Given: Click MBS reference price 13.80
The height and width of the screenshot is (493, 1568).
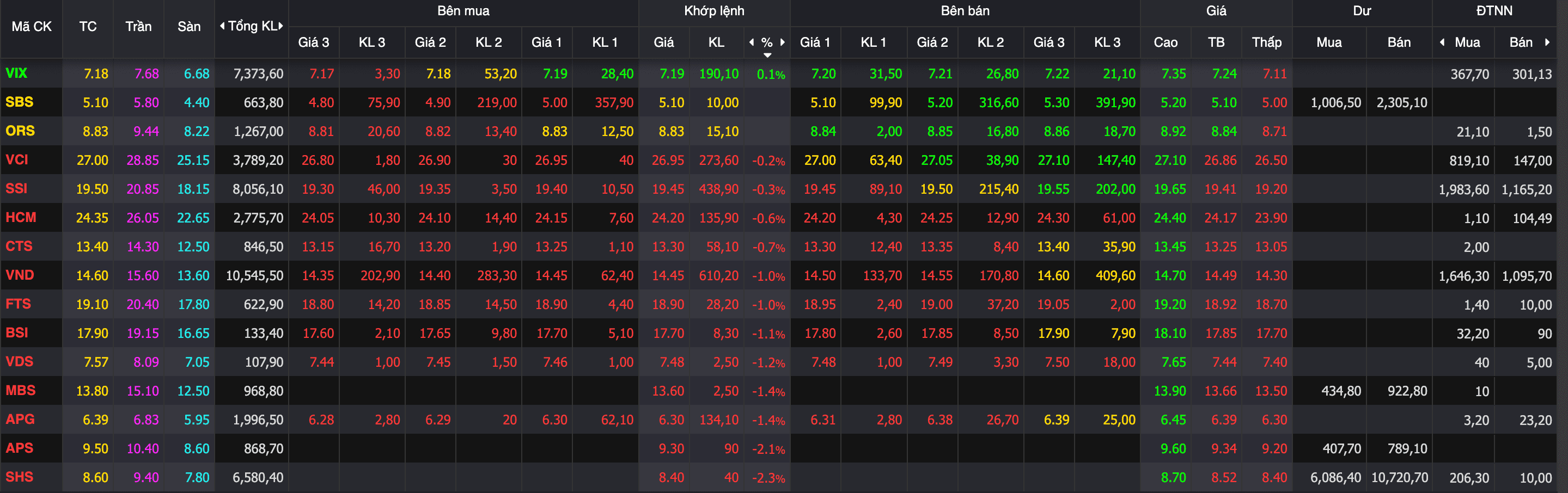Looking at the screenshot, I should (92, 391).
